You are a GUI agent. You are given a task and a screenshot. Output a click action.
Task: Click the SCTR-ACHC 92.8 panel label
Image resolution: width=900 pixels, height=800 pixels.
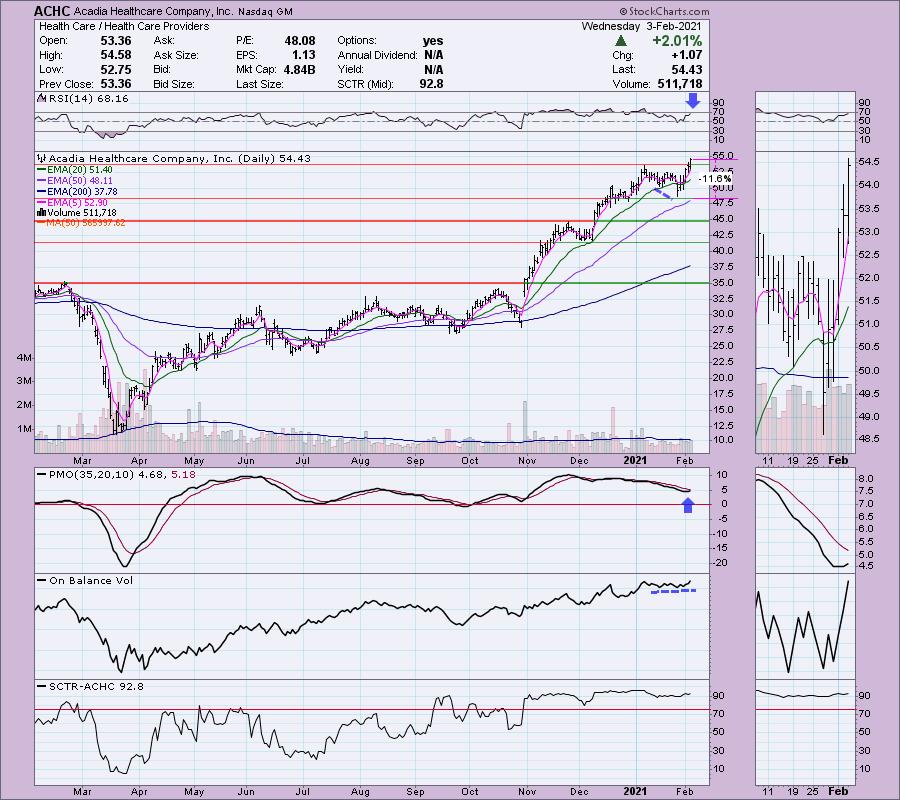point(96,686)
